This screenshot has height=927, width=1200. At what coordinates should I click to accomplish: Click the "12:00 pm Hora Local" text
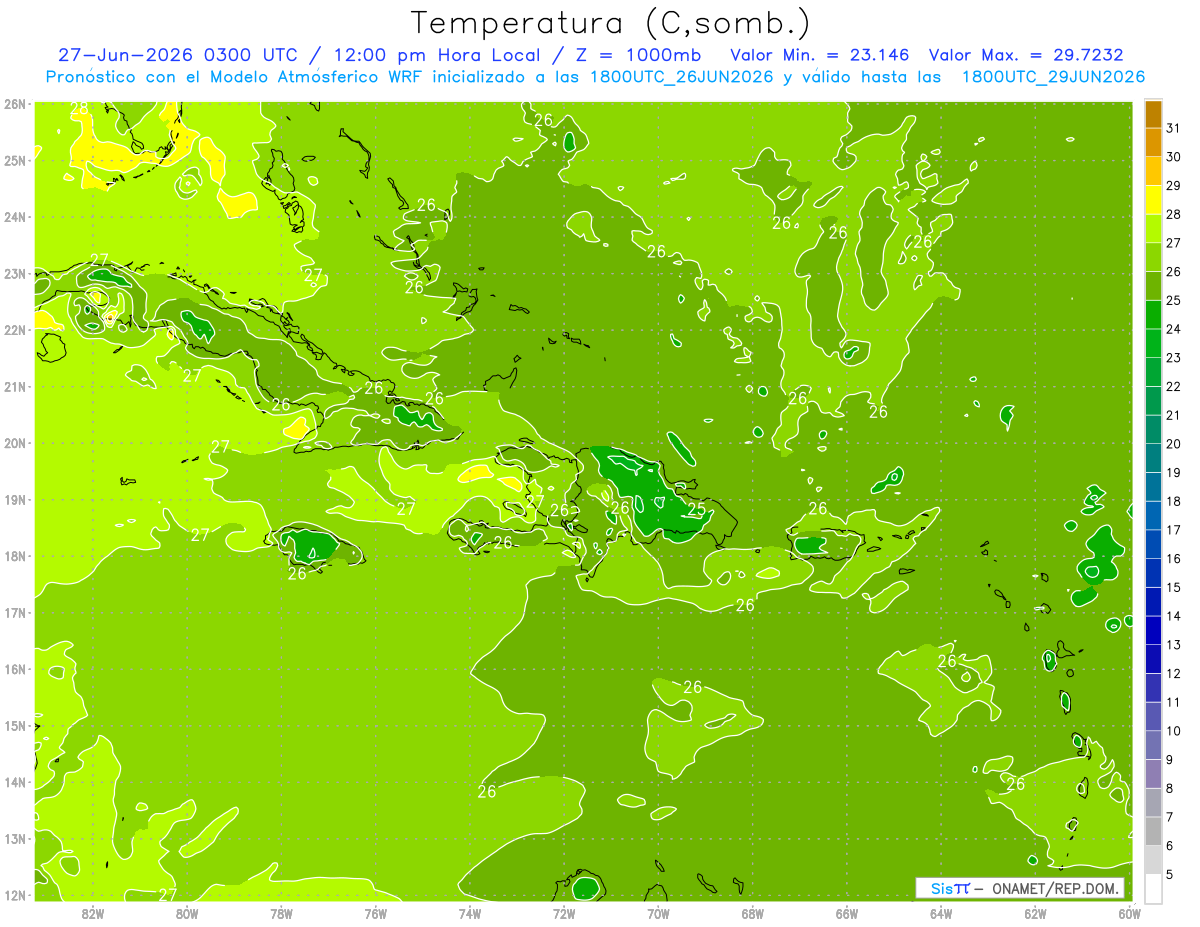click(436, 55)
